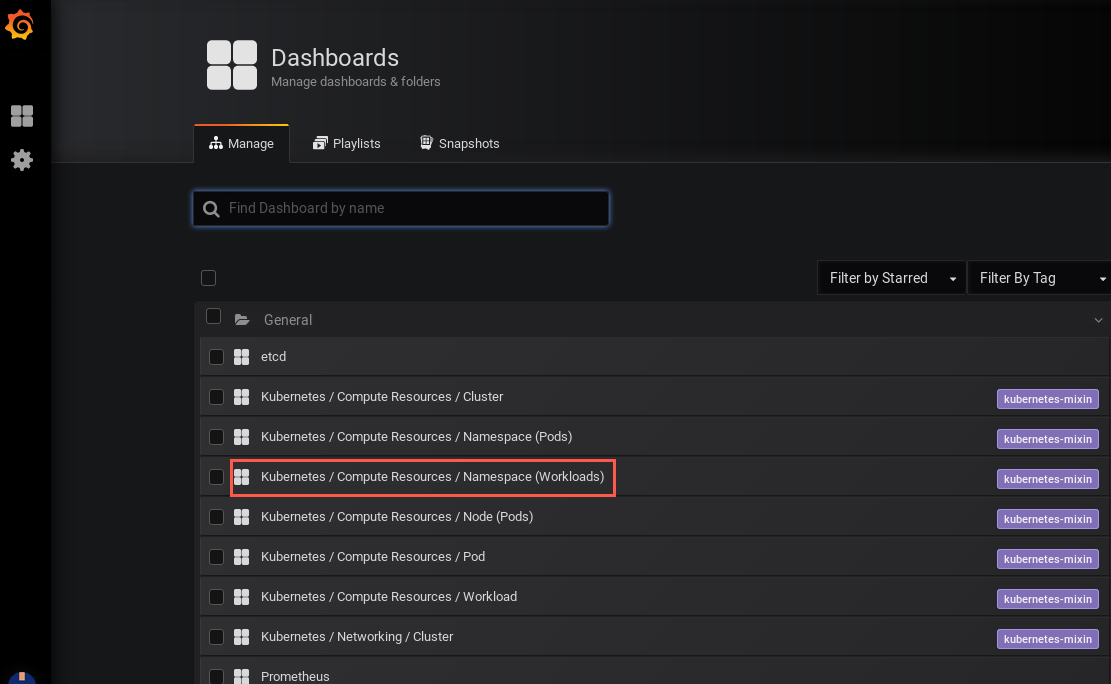Open the Grafana home logo
The height and width of the screenshot is (684, 1111).
[20, 25]
